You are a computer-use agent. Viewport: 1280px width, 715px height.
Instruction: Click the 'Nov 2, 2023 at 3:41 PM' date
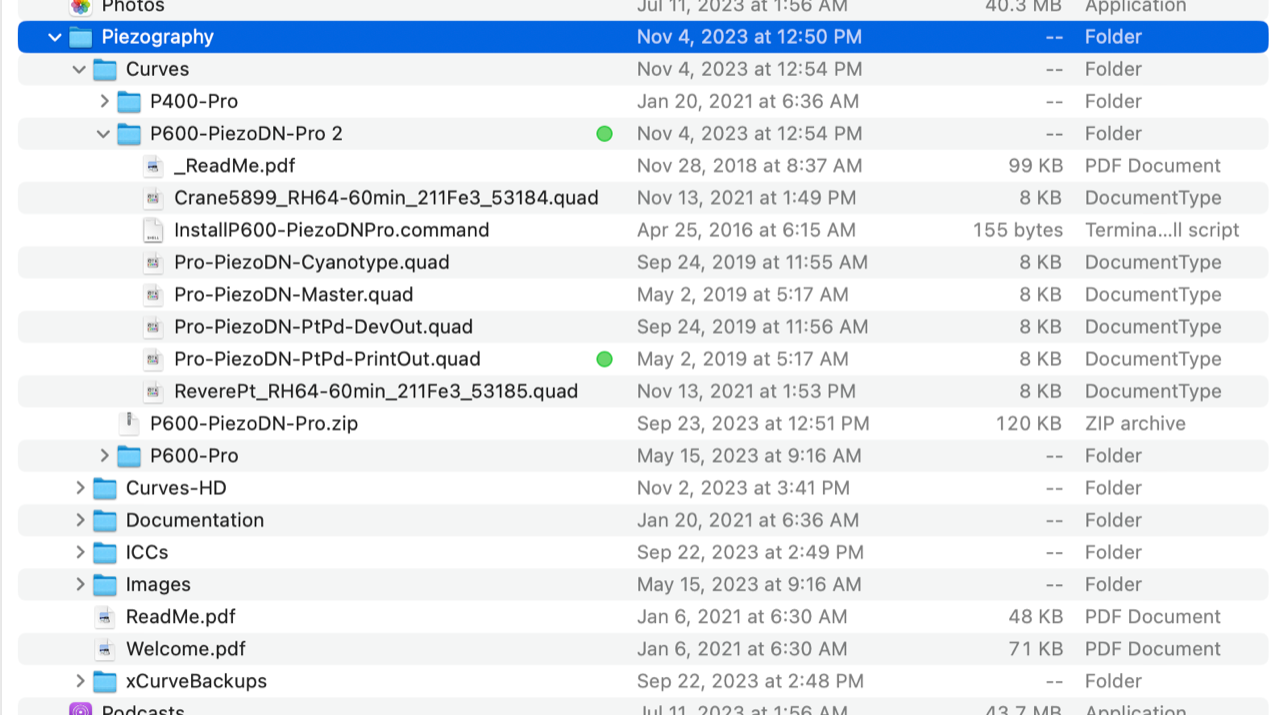tap(743, 488)
